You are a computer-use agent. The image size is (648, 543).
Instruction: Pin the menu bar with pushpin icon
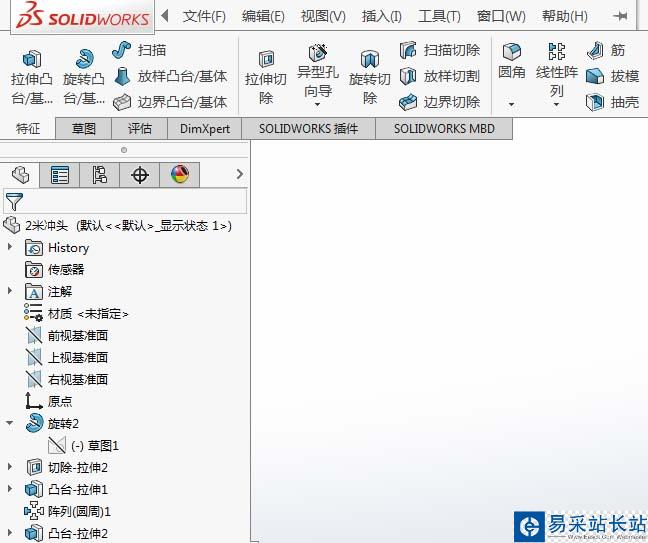(x=620, y=16)
